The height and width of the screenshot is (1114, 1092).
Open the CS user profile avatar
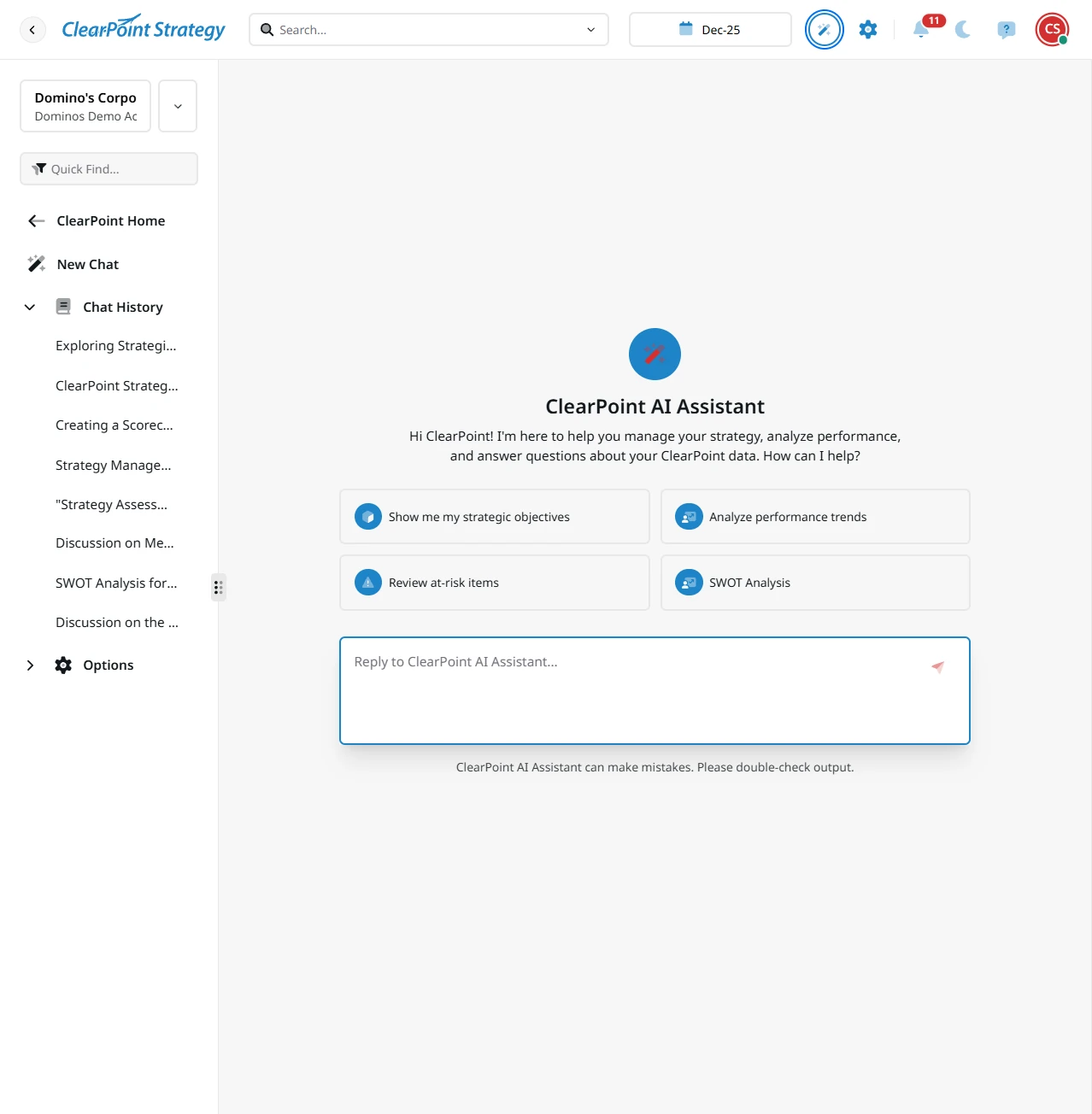tap(1052, 30)
